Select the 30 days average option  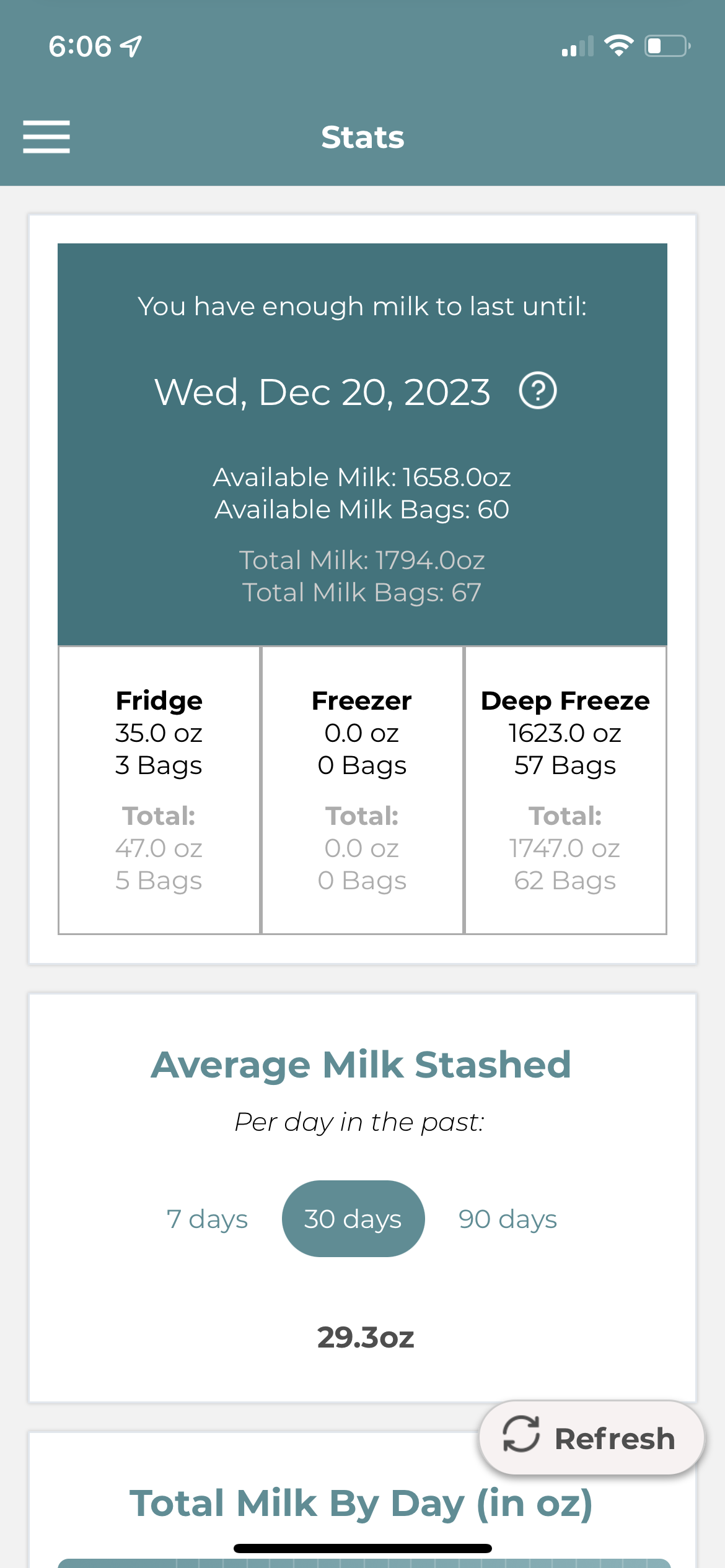pyautogui.click(x=353, y=1219)
